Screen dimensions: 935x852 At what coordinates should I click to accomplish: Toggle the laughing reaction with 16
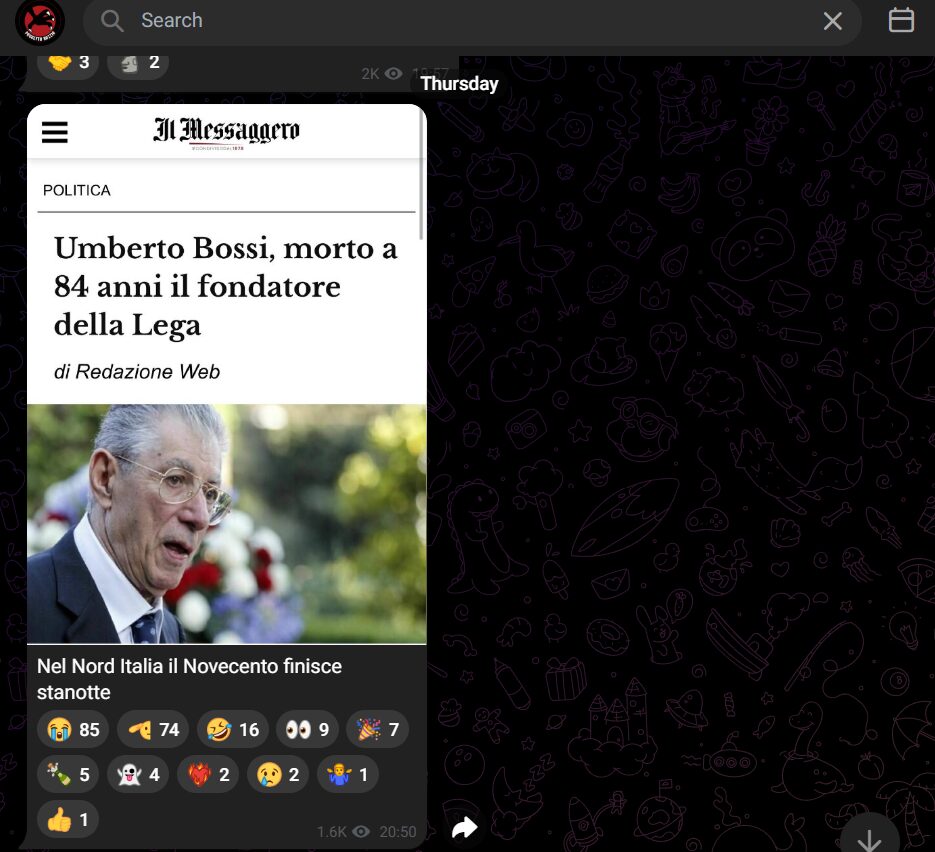click(x=233, y=730)
